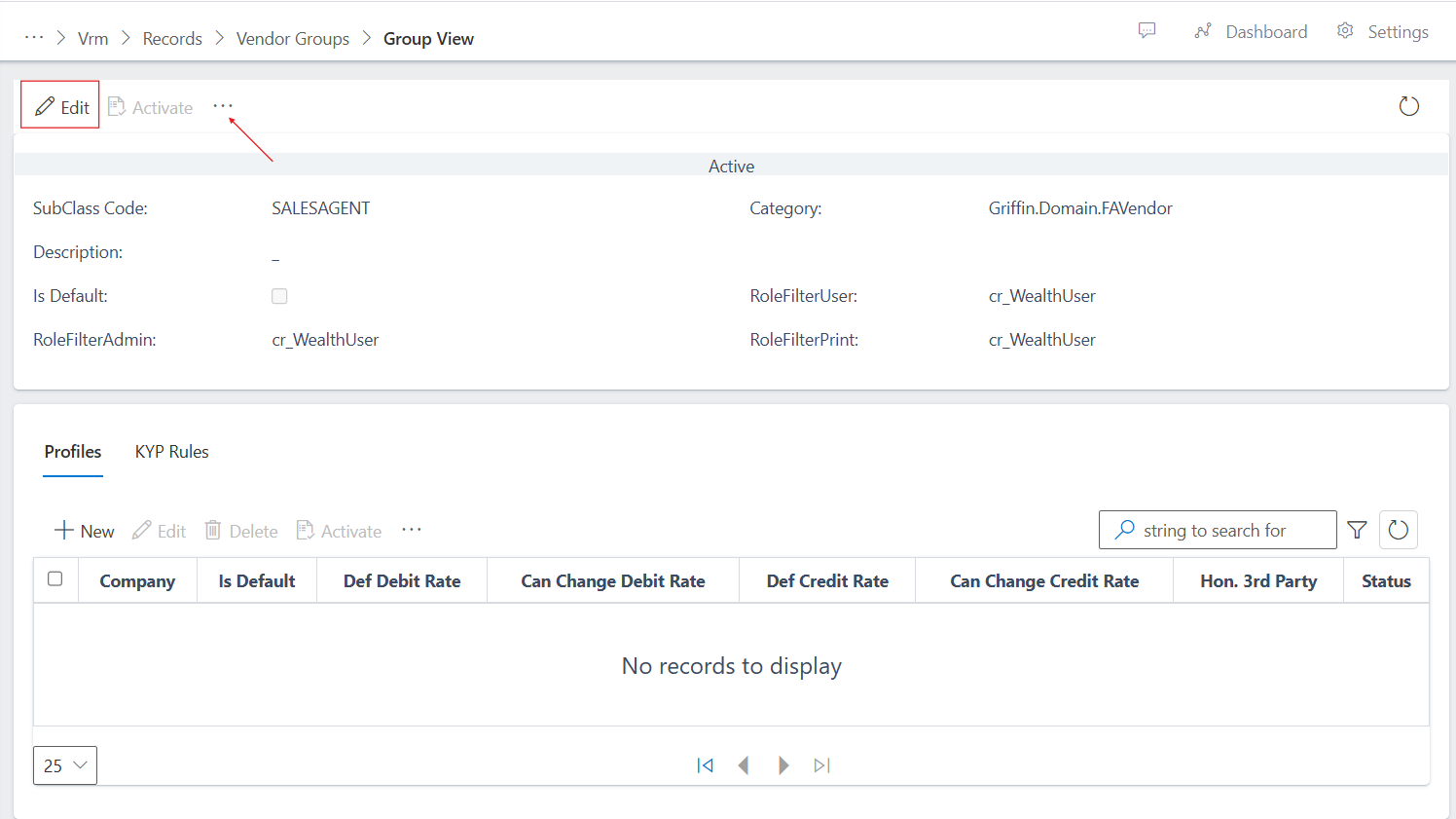Open Settings from the top bar
Image resolution: width=1456 pixels, height=819 pixels.
(x=1383, y=30)
